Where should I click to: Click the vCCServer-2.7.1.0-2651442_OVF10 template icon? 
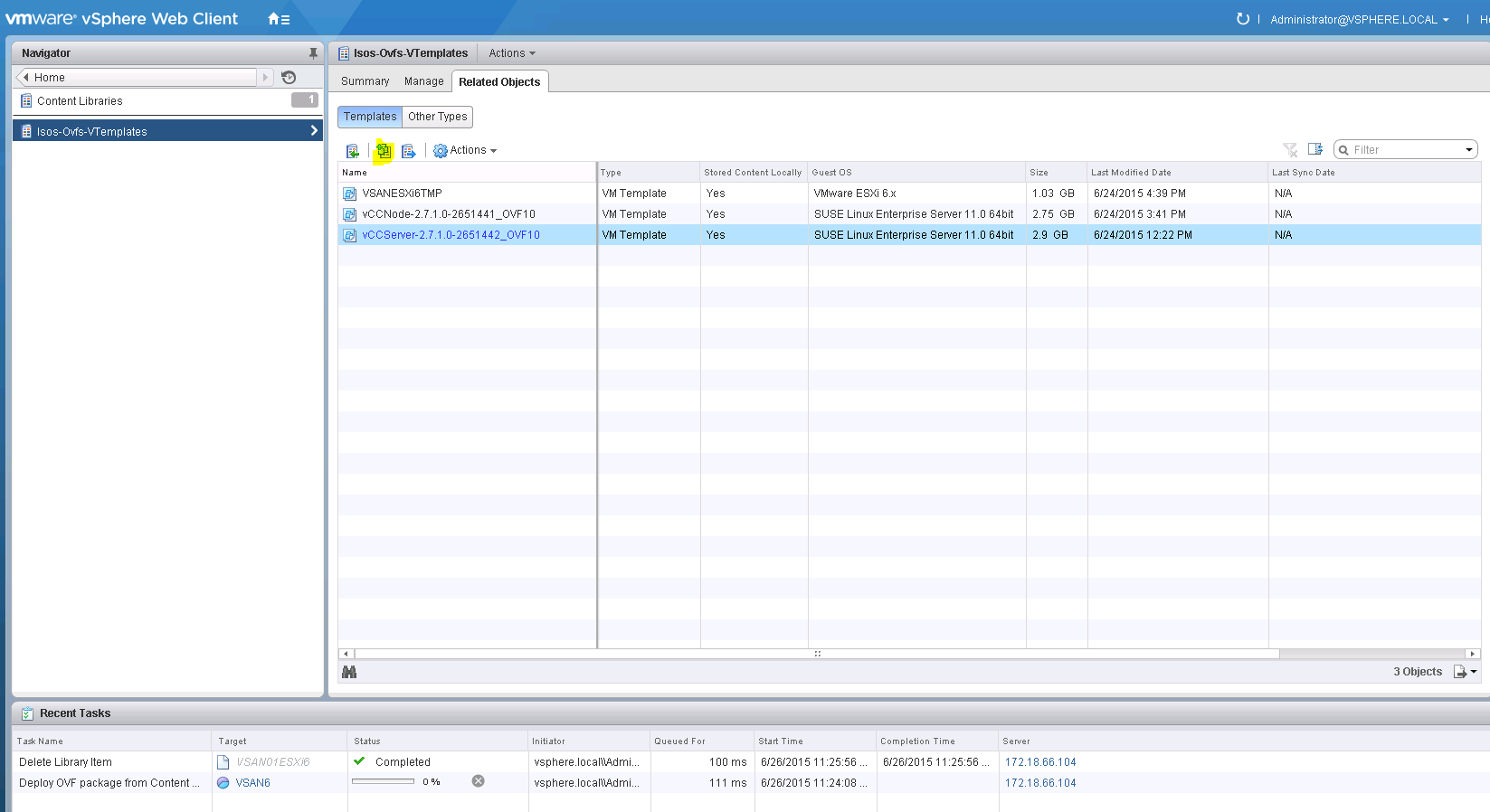pyautogui.click(x=349, y=235)
